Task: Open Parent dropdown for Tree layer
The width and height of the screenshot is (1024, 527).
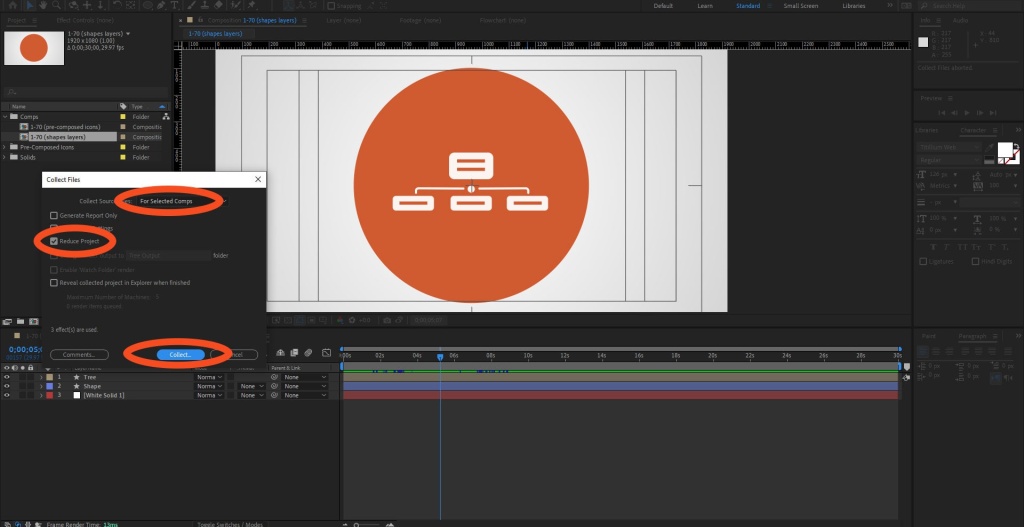Action: tap(305, 377)
